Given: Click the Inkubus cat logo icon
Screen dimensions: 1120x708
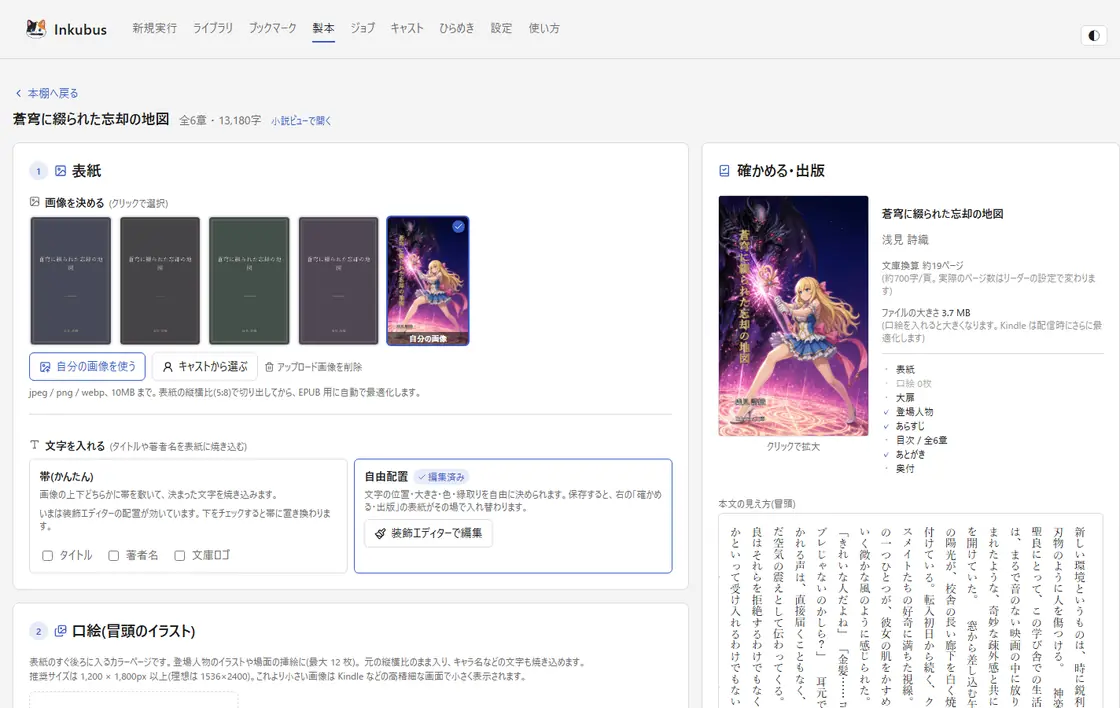Looking at the screenshot, I should 36,29.
